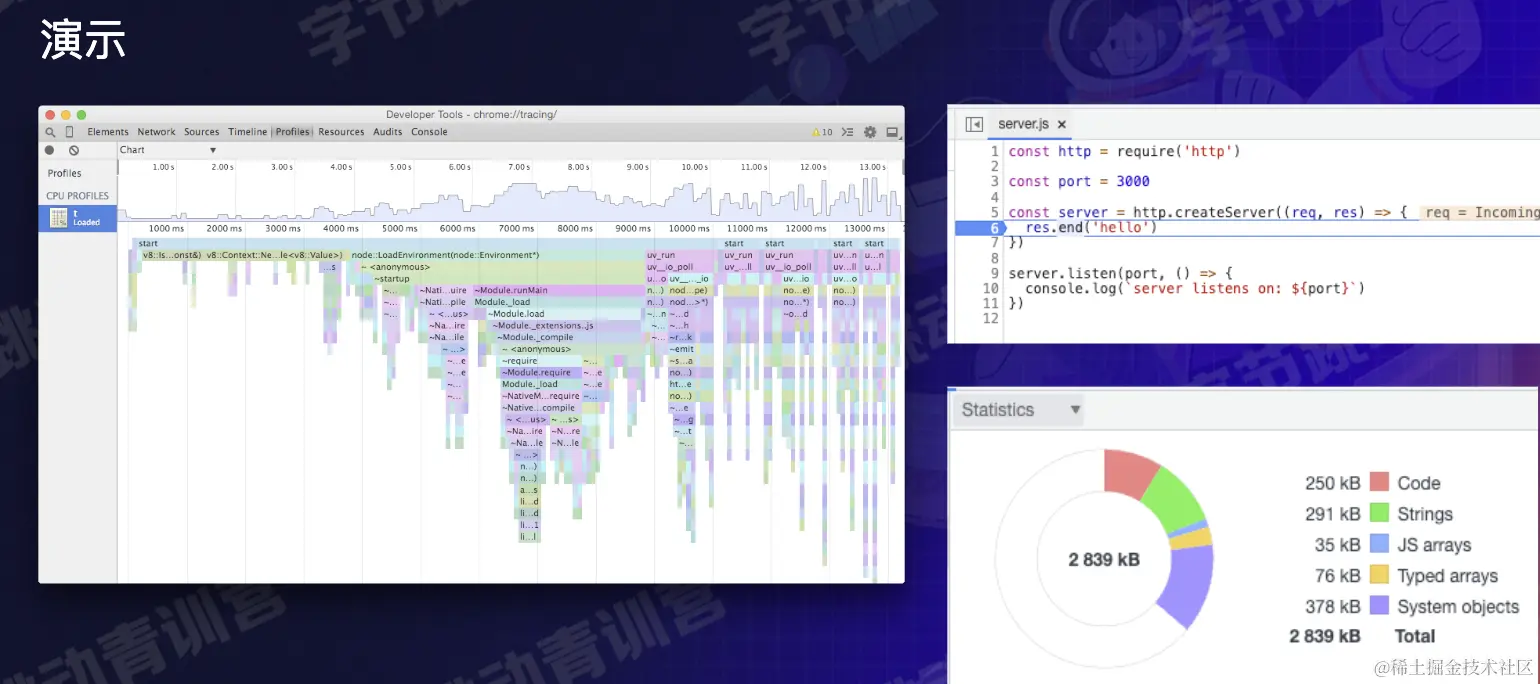Switch to the Elements tab

108,132
